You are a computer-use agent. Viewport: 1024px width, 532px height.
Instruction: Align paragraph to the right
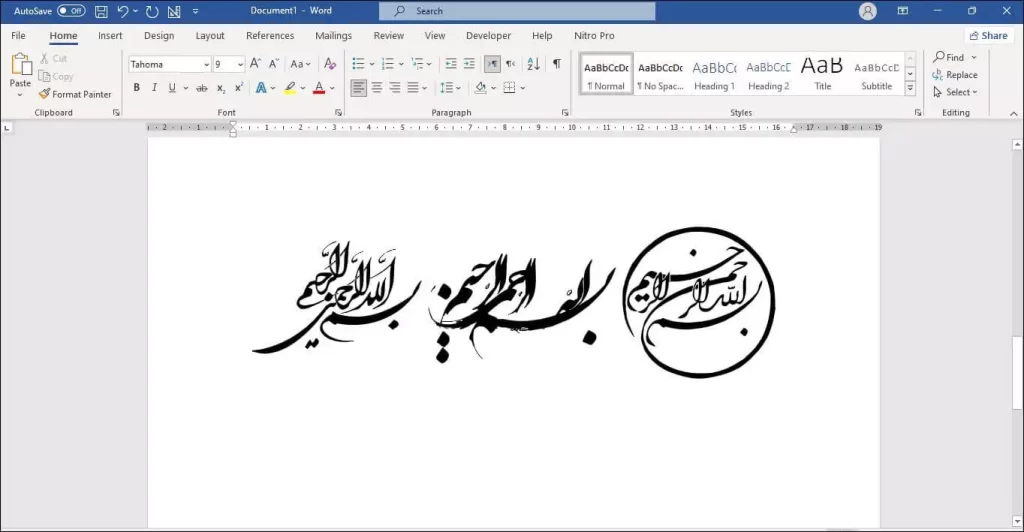point(395,87)
